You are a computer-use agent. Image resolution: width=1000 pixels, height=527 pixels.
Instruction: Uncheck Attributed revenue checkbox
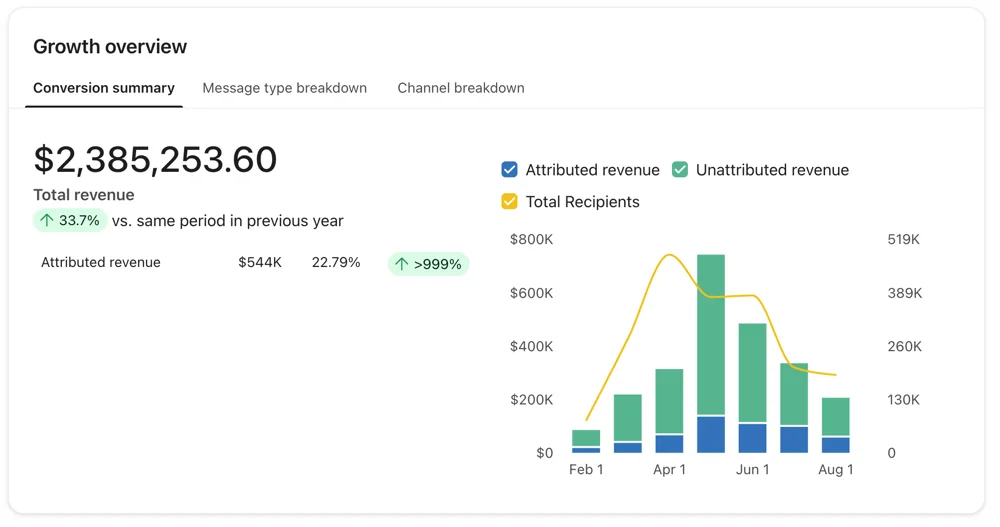pyautogui.click(x=510, y=170)
